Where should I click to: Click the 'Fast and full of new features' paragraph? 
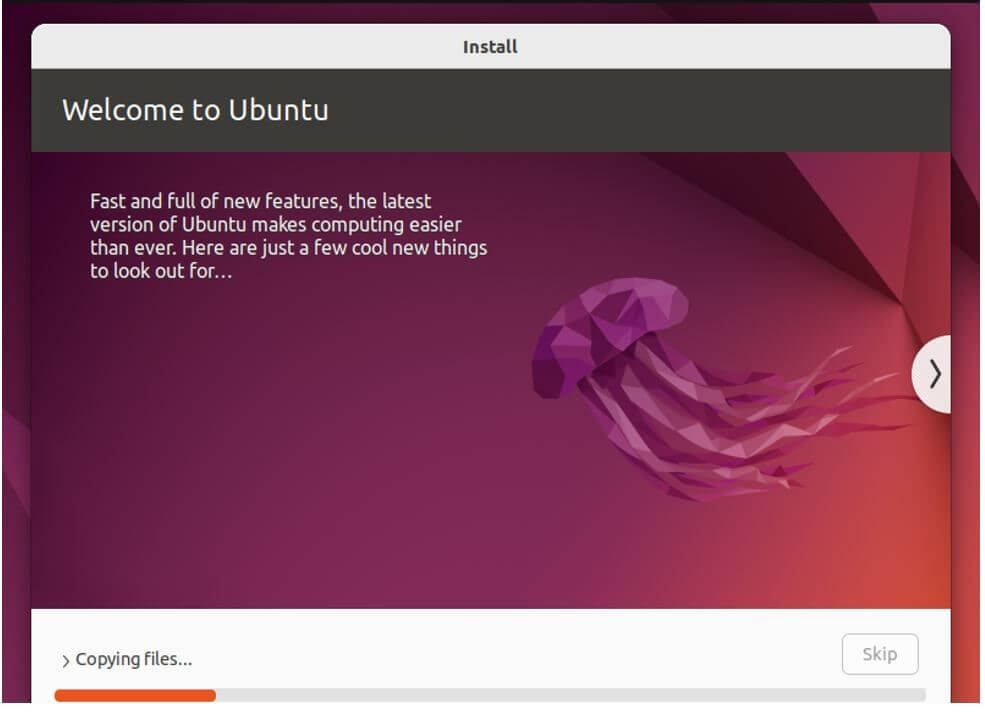pos(289,236)
